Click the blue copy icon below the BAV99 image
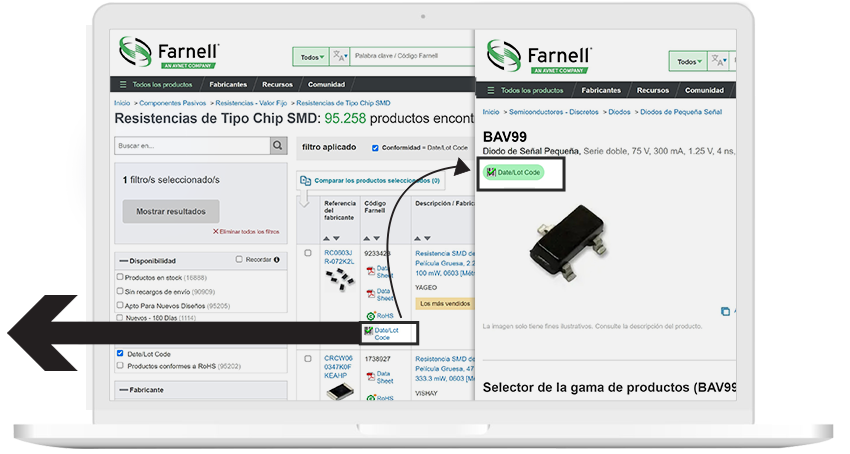 pos(725,311)
